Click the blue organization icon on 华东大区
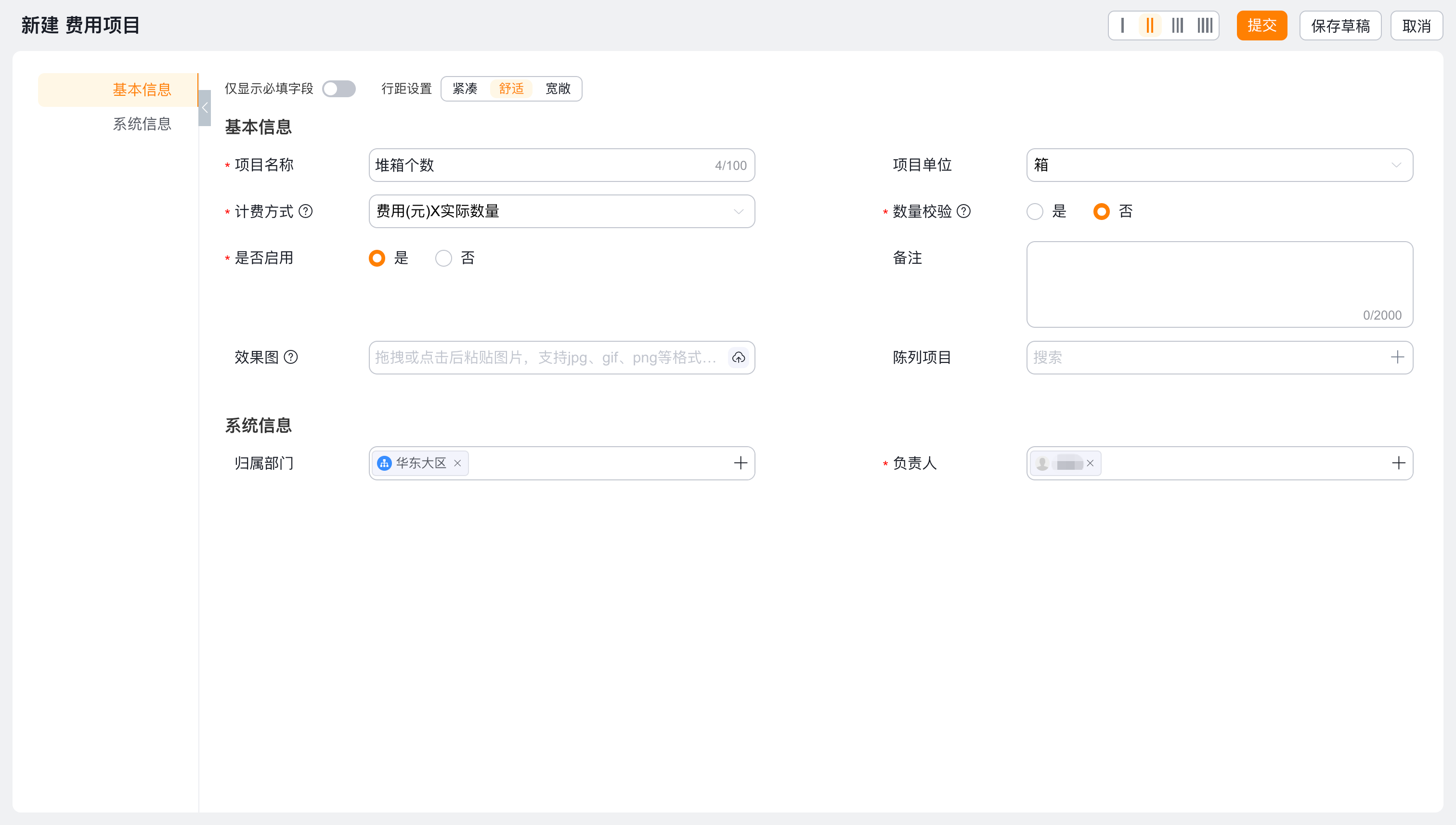The width and height of the screenshot is (1456, 825). pyautogui.click(x=384, y=463)
